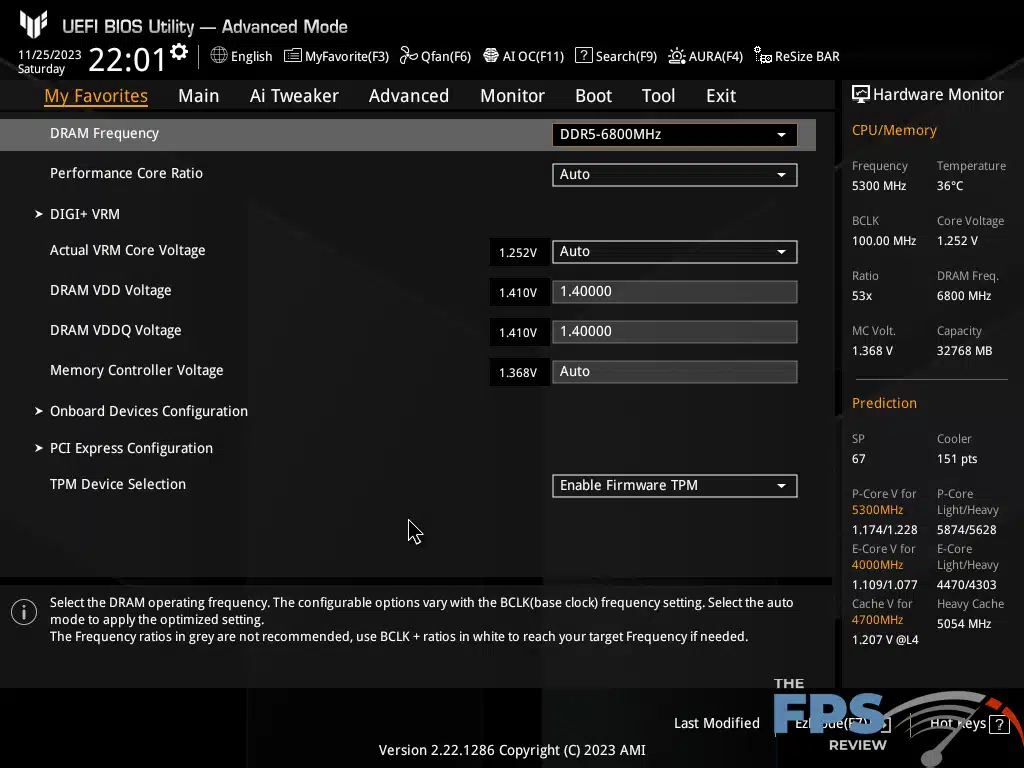This screenshot has width=1024, height=768.
Task: Click the TUF logo in header
Action: (33, 24)
